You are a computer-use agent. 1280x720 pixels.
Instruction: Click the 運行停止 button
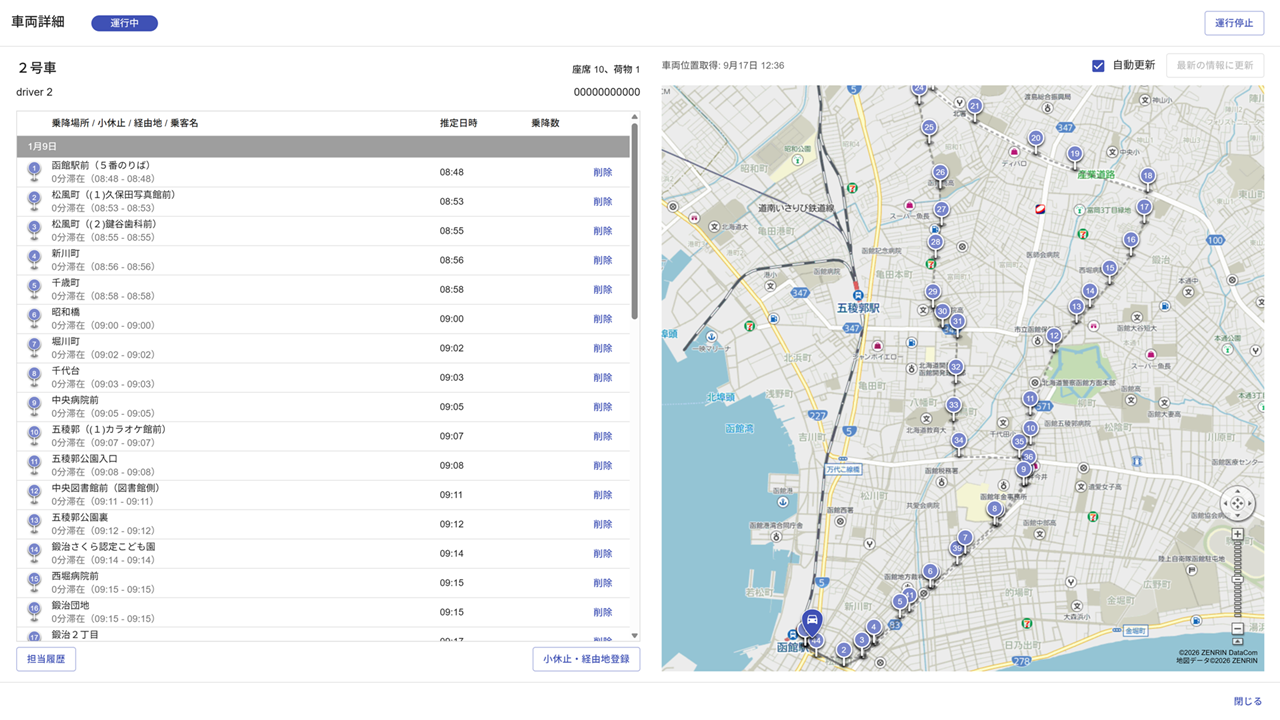pos(1234,23)
